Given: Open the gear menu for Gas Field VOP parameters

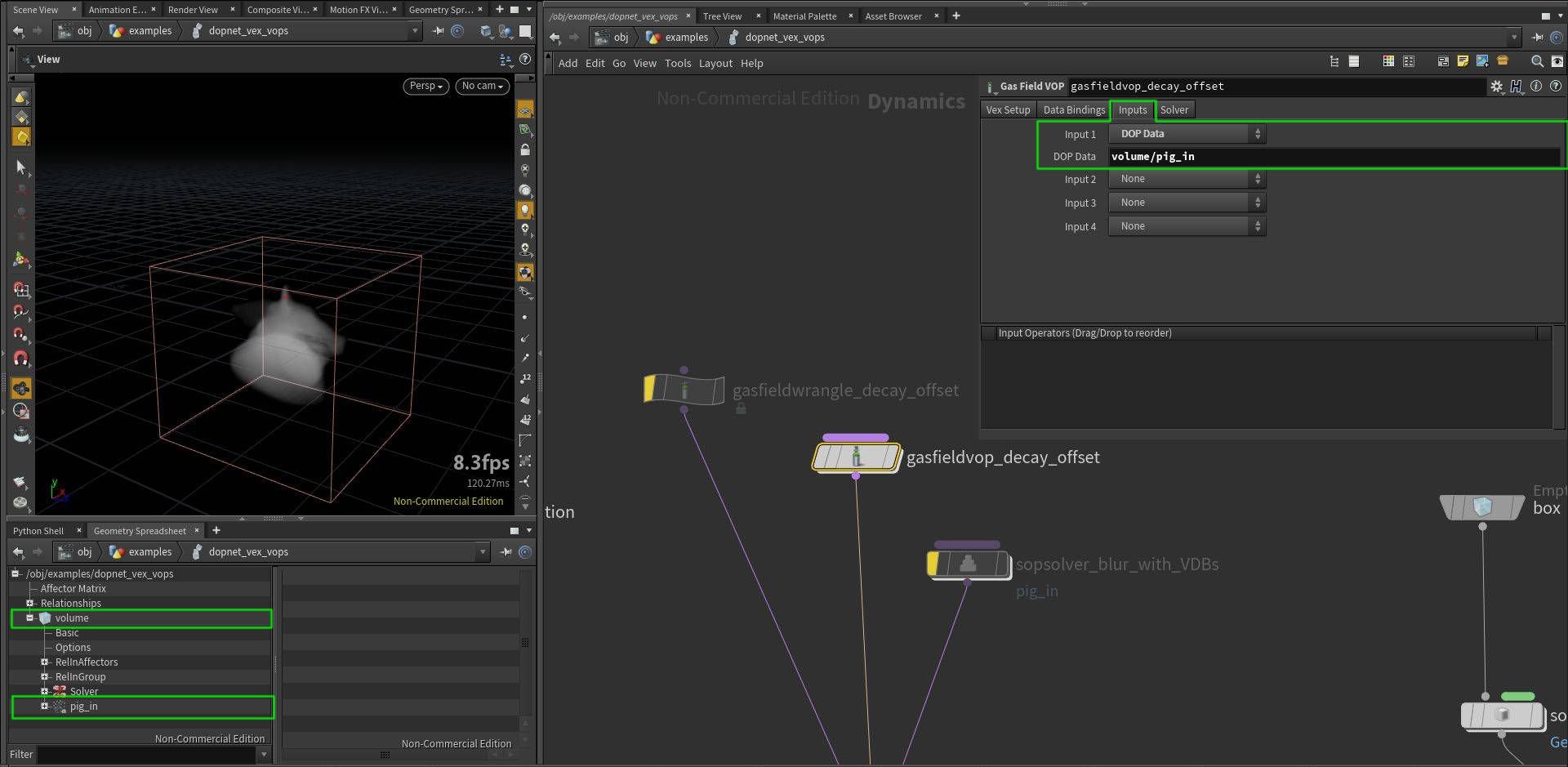Looking at the screenshot, I should pyautogui.click(x=1496, y=87).
